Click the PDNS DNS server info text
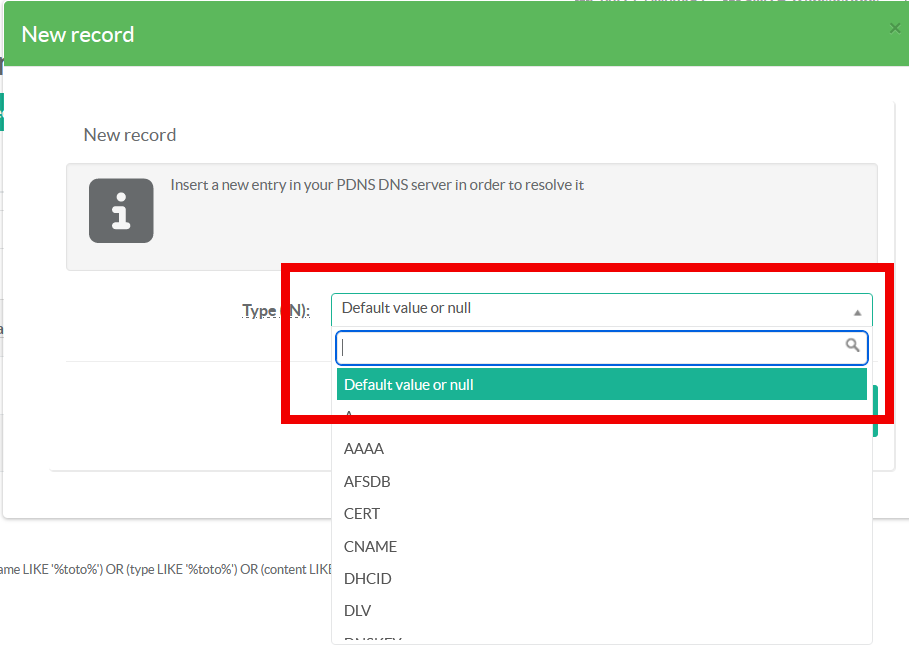The image size is (909, 650). pos(377,185)
